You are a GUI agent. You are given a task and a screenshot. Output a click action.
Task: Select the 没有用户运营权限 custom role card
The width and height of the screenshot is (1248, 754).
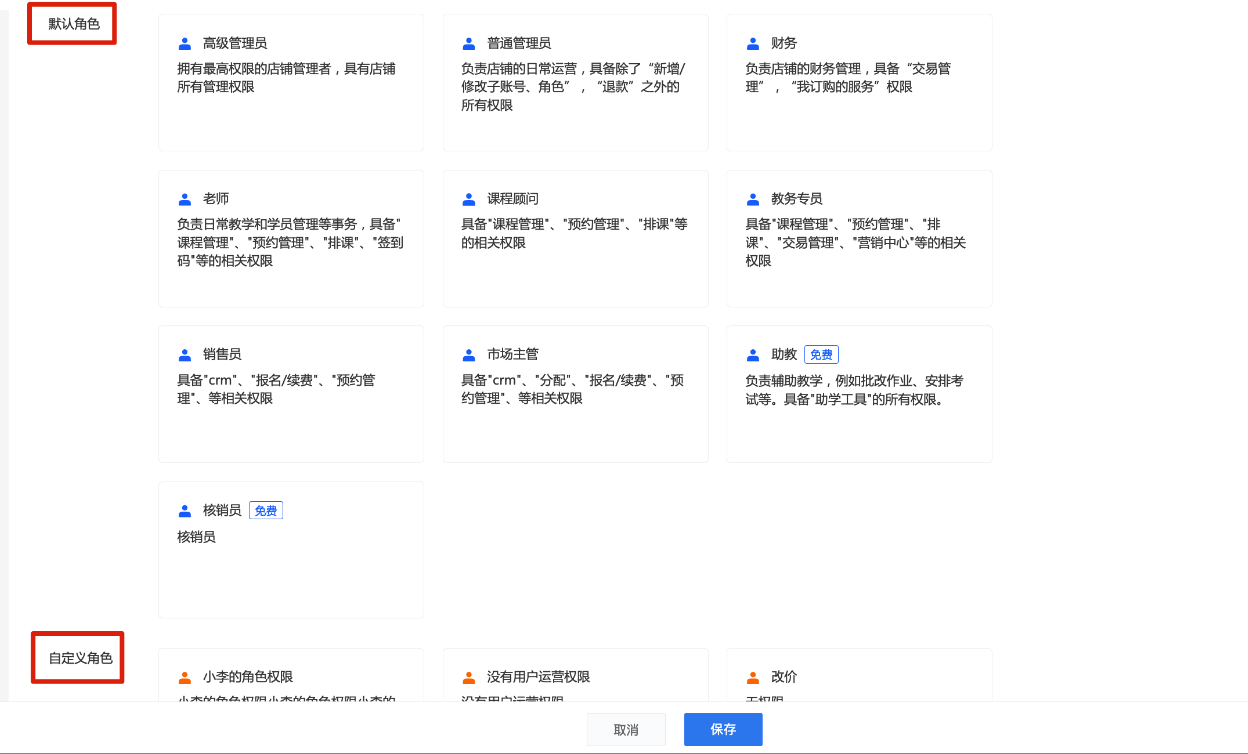pos(576,675)
